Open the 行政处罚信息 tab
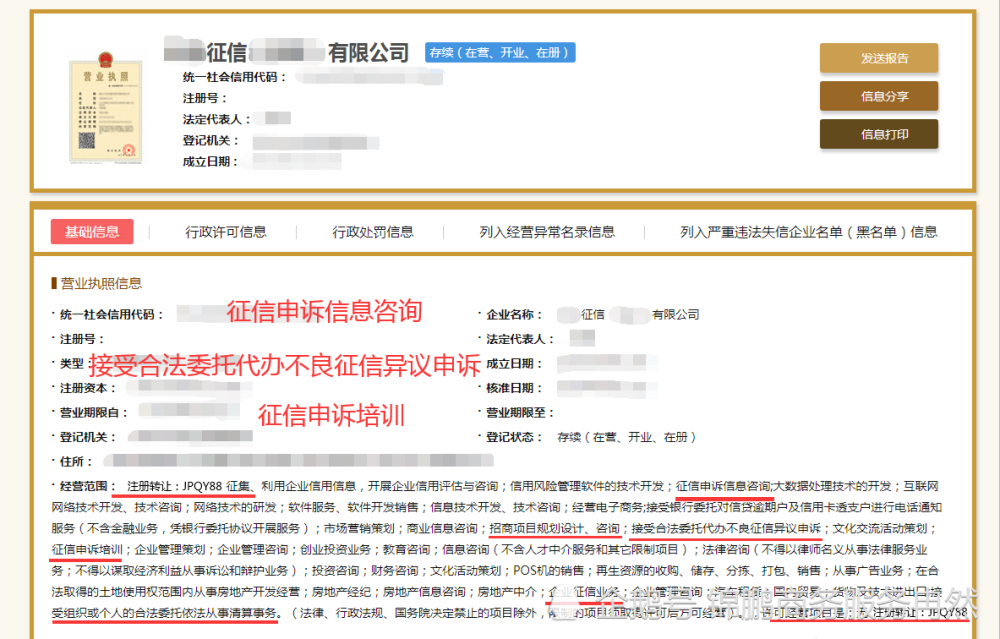Image resolution: width=1000 pixels, height=639 pixels. 373,231
